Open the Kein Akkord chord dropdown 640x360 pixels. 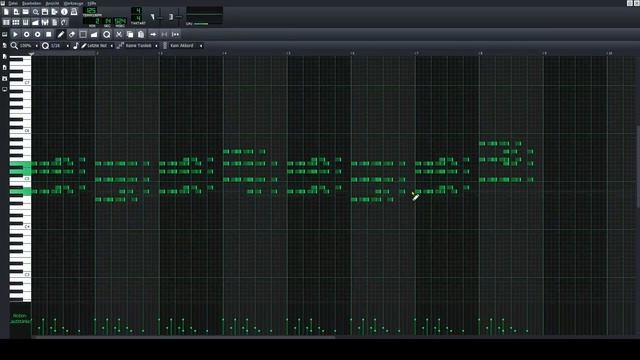(186, 46)
